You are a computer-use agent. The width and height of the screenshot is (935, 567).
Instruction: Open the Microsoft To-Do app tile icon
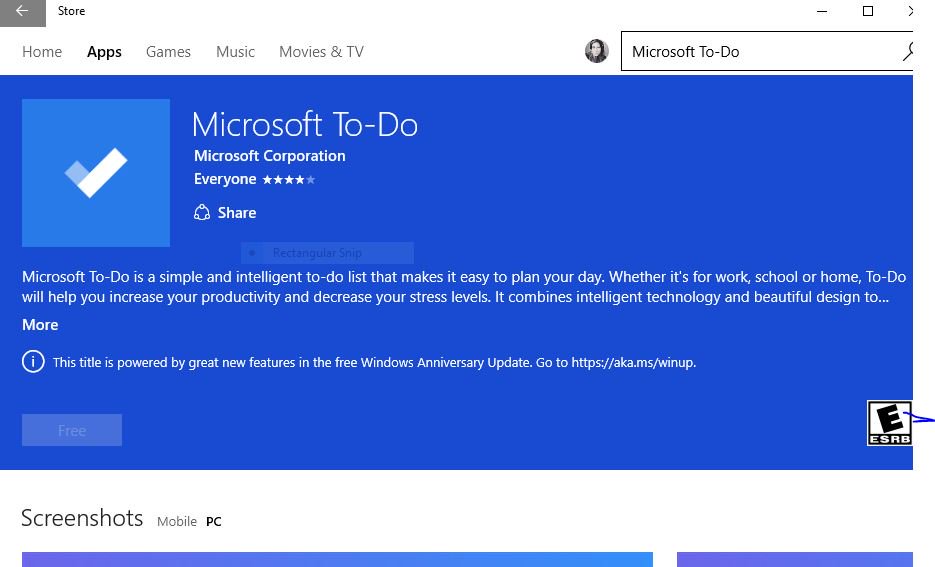96,173
